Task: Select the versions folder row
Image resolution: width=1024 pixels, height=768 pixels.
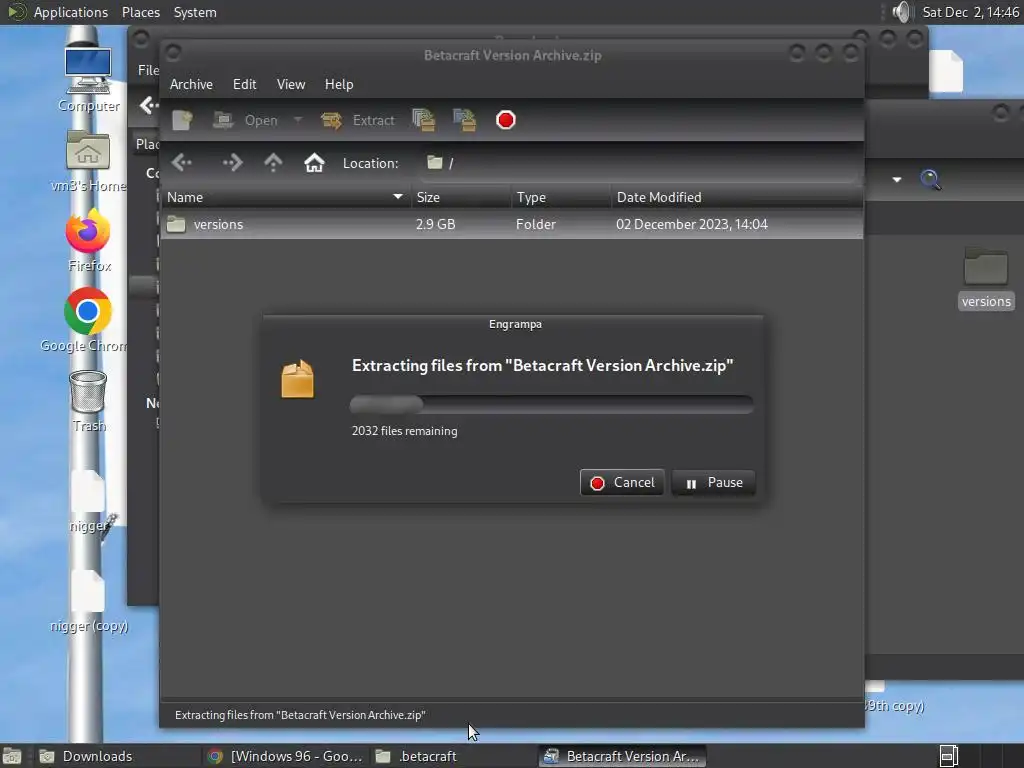Action: [512, 224]
